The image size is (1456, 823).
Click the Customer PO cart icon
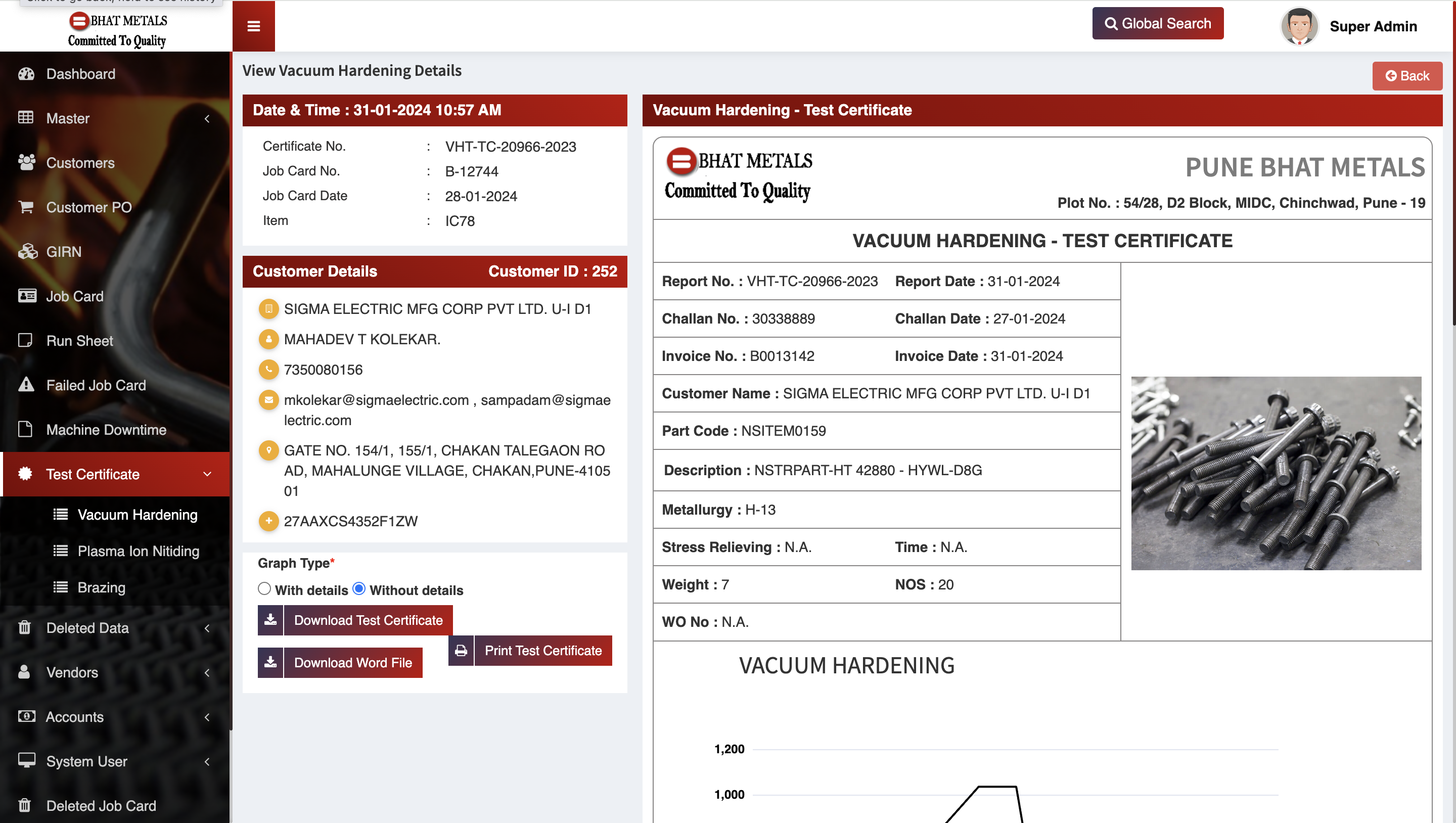(26, 207)
